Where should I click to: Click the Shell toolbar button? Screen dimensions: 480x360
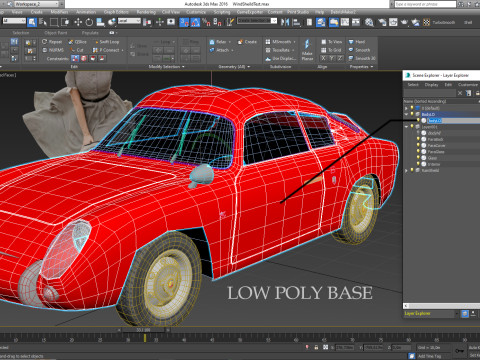tap(468, 22)
